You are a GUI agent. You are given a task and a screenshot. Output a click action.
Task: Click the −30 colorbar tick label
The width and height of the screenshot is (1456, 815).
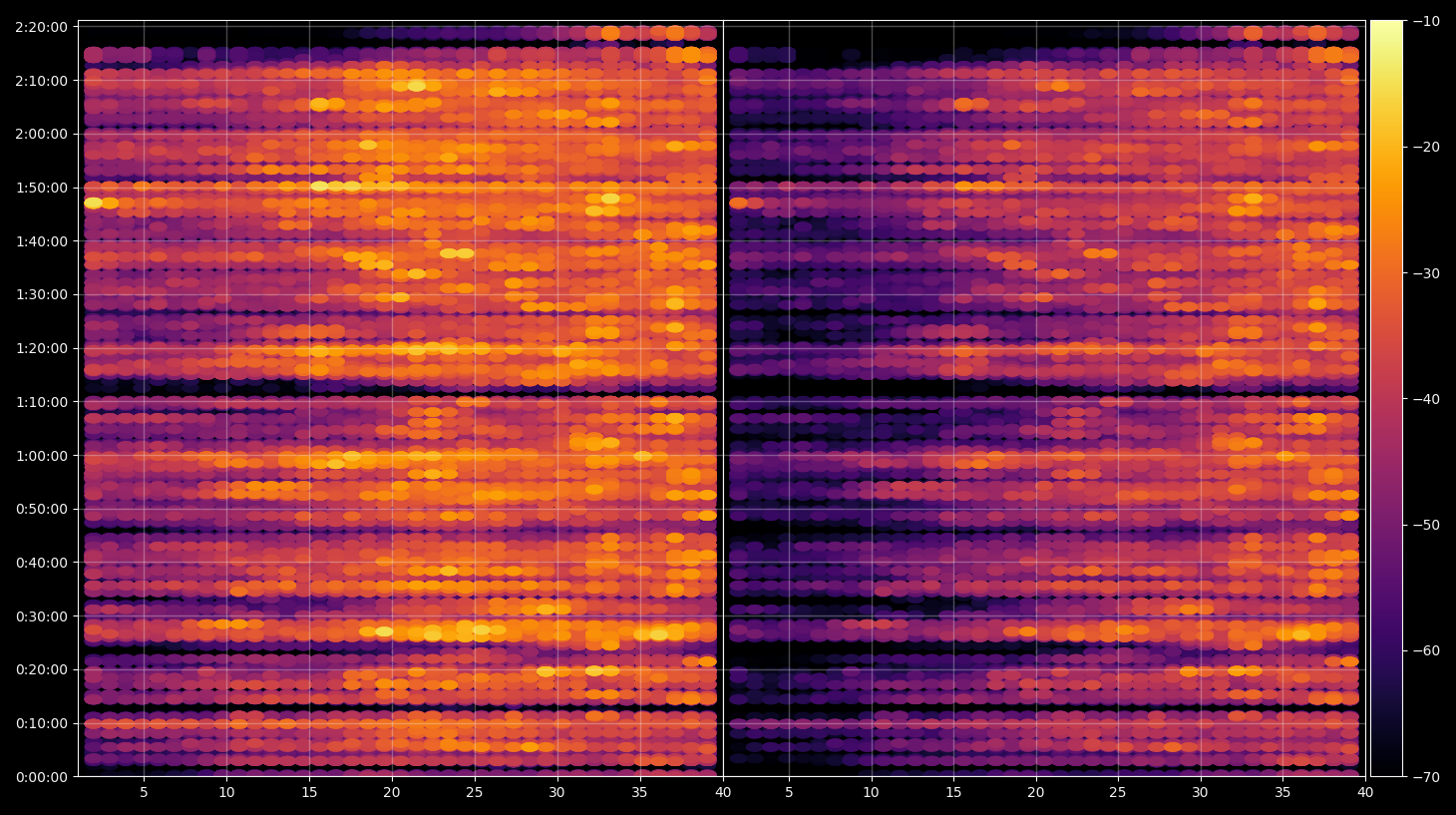point(1426,273)
